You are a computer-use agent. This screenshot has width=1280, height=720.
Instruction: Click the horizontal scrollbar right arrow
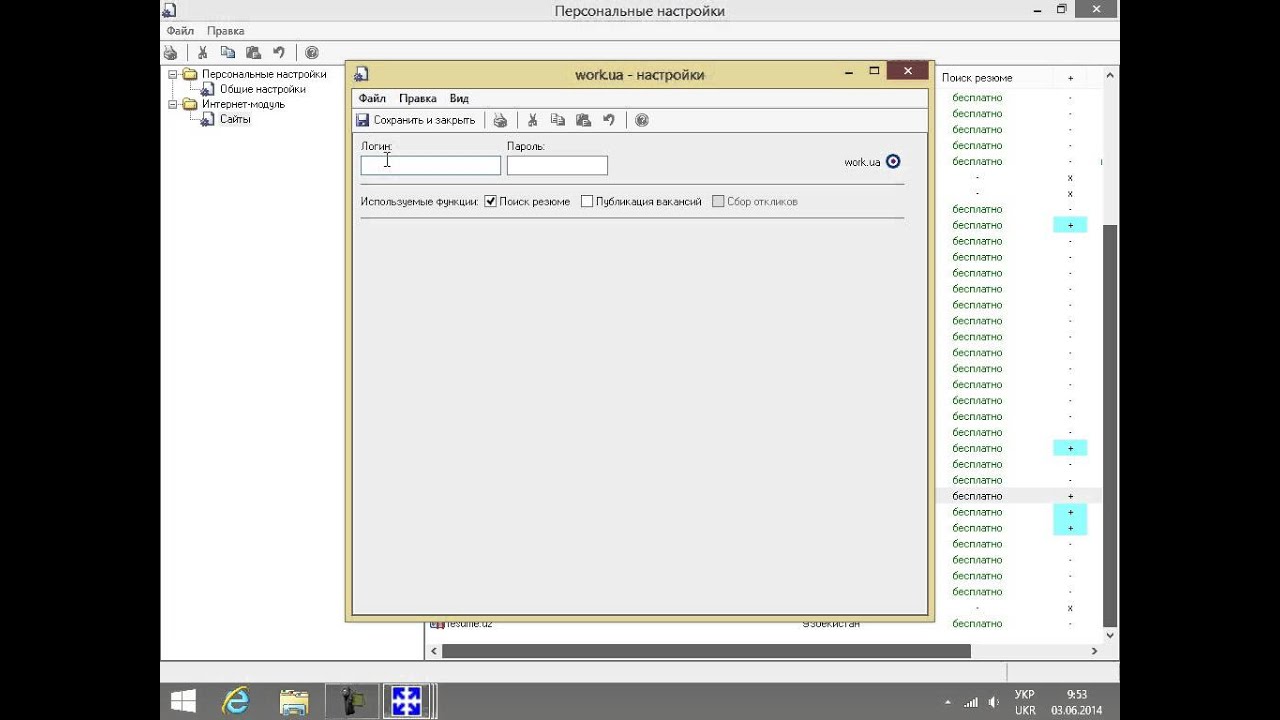[1094, 651]
